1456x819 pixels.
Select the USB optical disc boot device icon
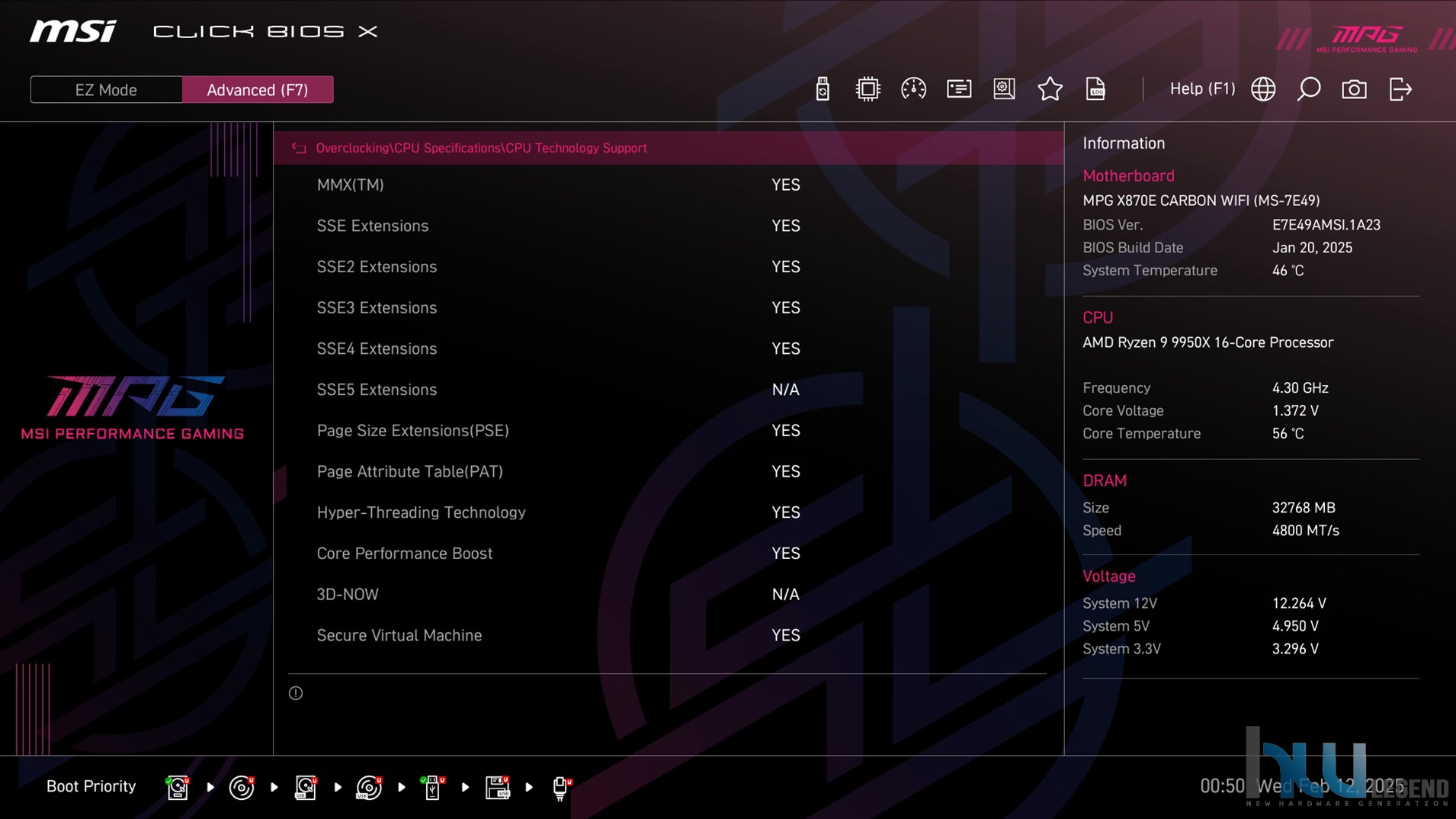(370, 787)
